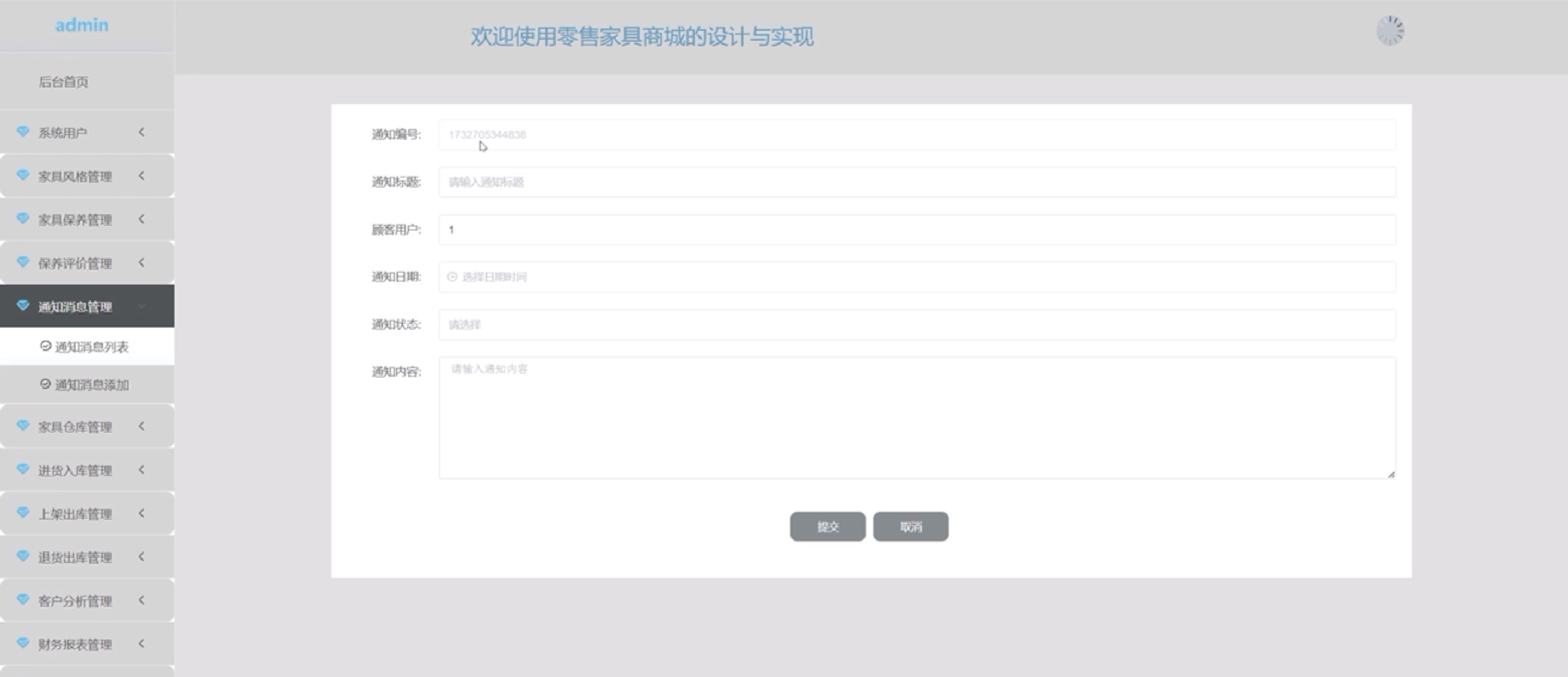Collapse the 通知消息管理 menu section

142,306
